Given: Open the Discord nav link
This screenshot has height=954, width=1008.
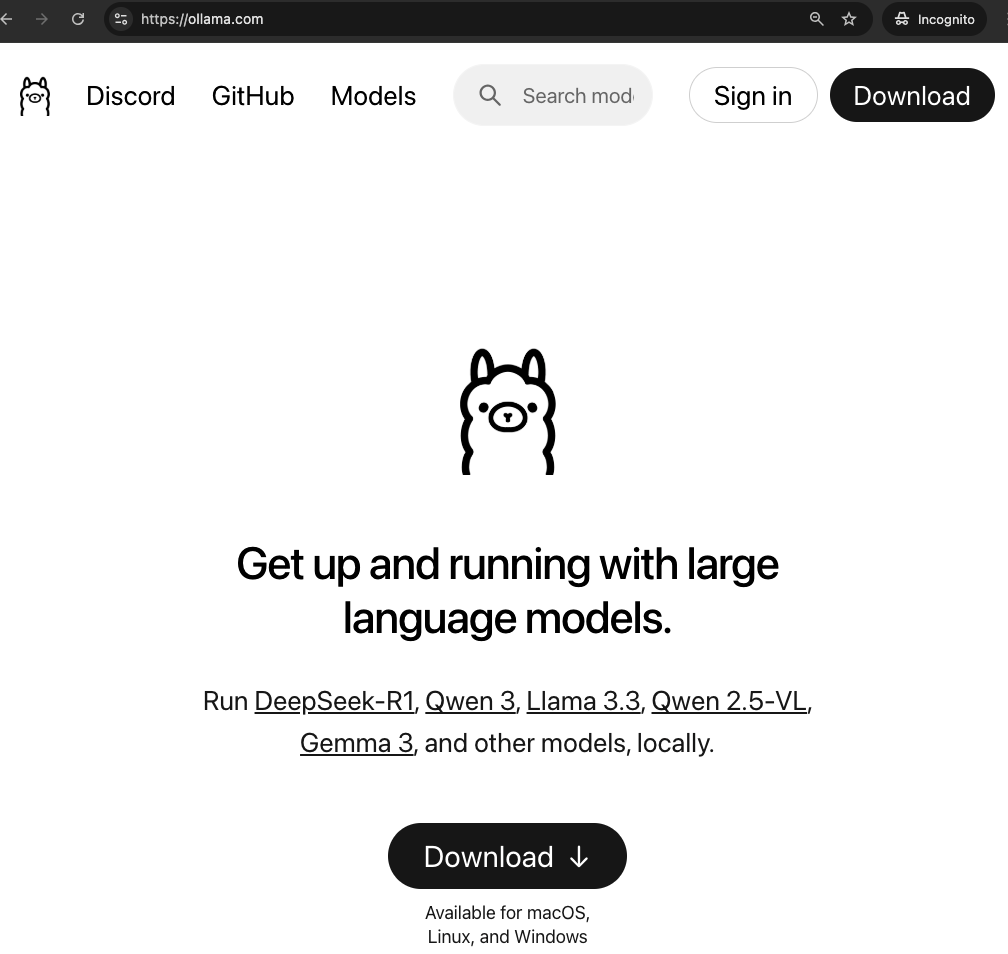Looking at the screenshot, I should tap(130, 96).
